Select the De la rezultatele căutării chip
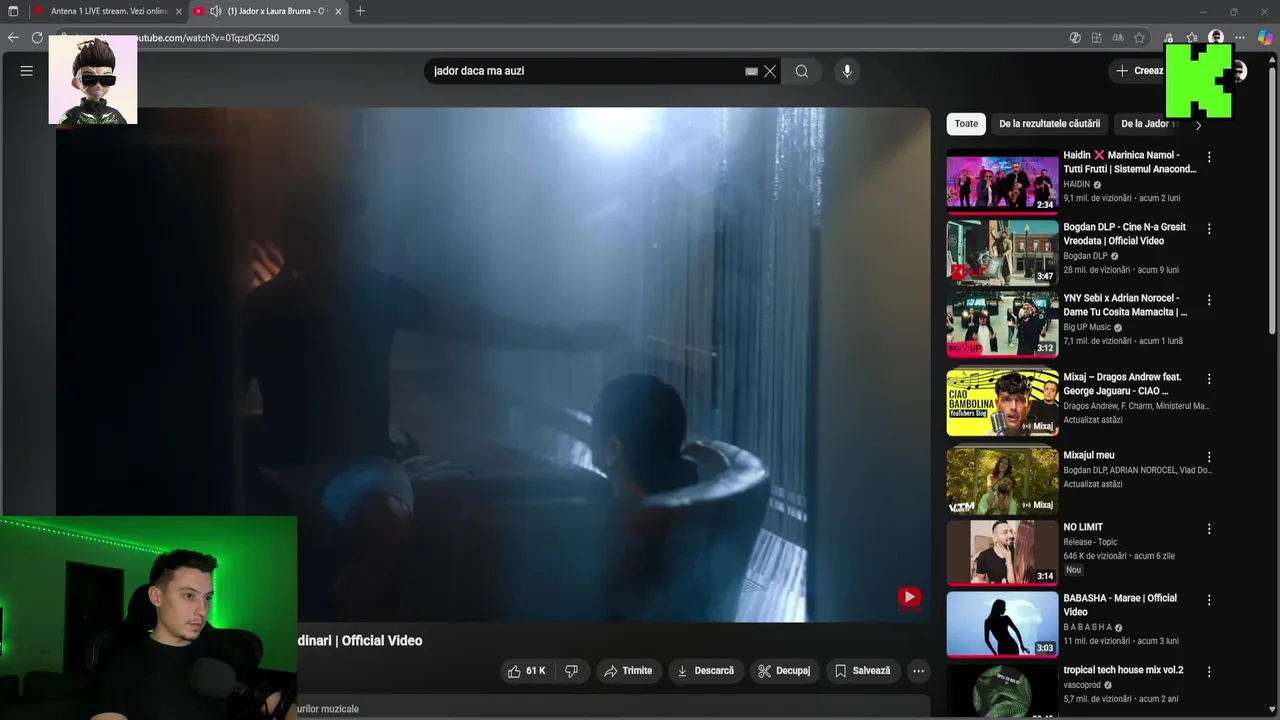The width and height of the screenshot is (1280, 720). pyautogui.click(x=1049, y=124)
